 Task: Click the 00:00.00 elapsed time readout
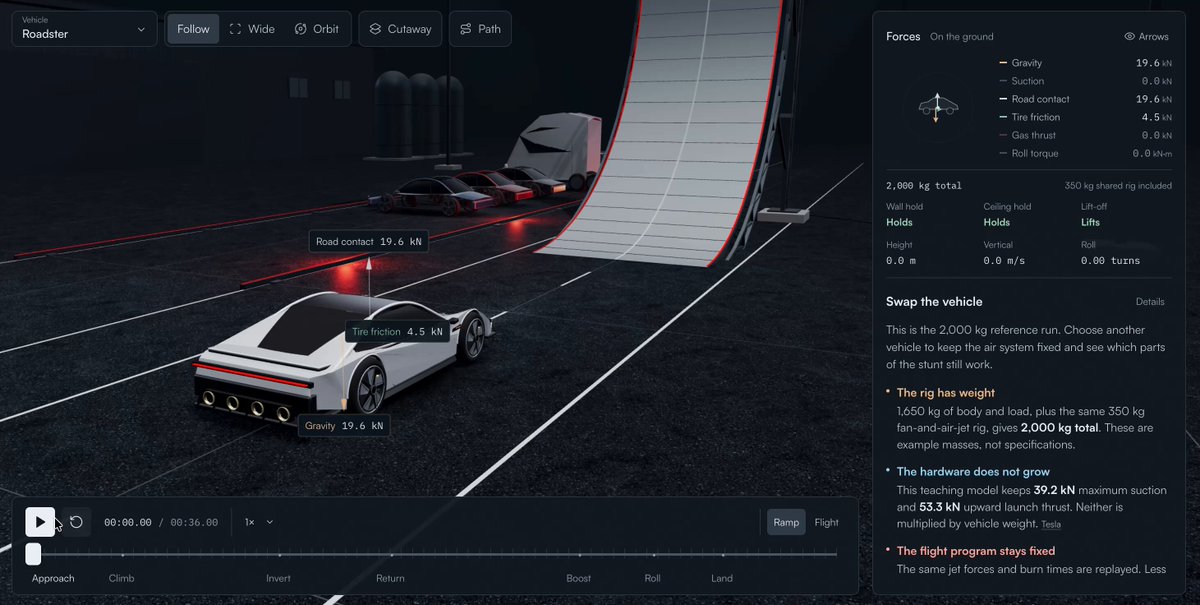point(128,522)
